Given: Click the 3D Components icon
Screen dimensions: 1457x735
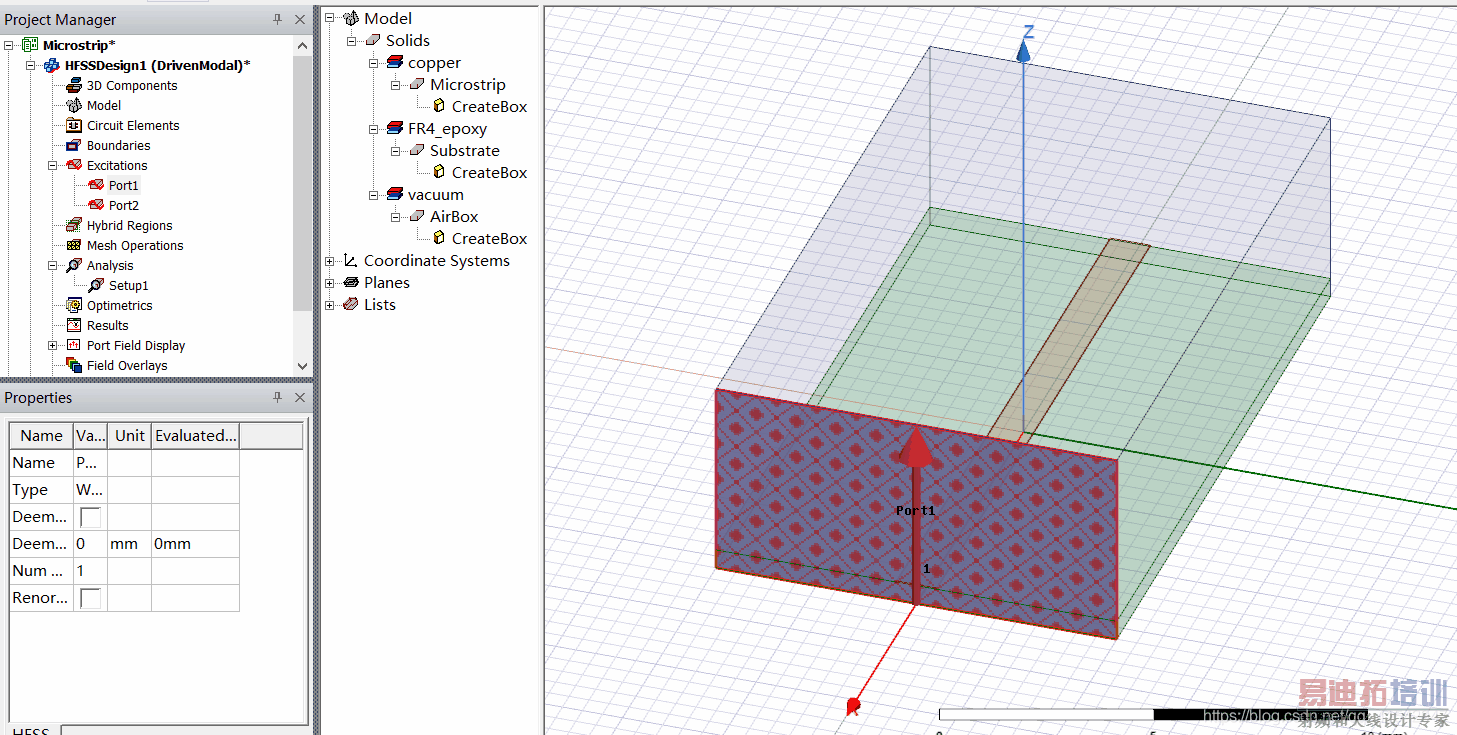Looking at the screenshot, I should 74,85.
